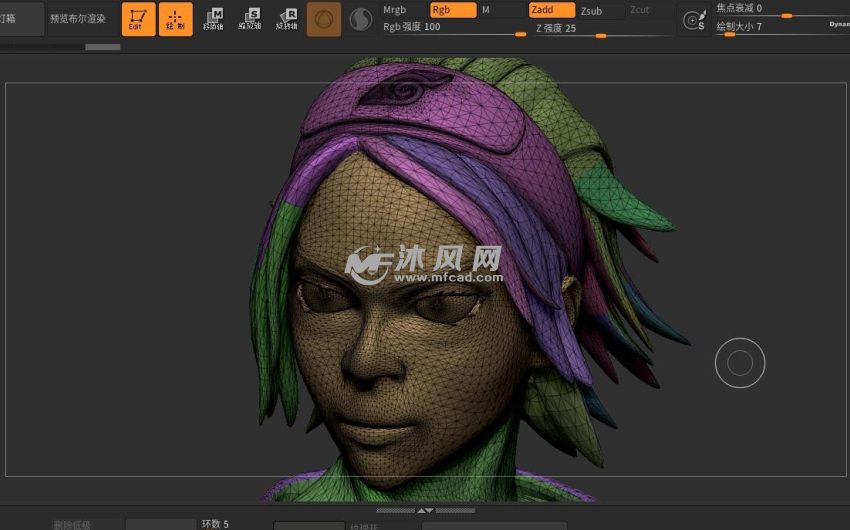This screenshot has height=530, width=850.
Task: Click the leaf symbol on the purple headband
Action: 405,88
